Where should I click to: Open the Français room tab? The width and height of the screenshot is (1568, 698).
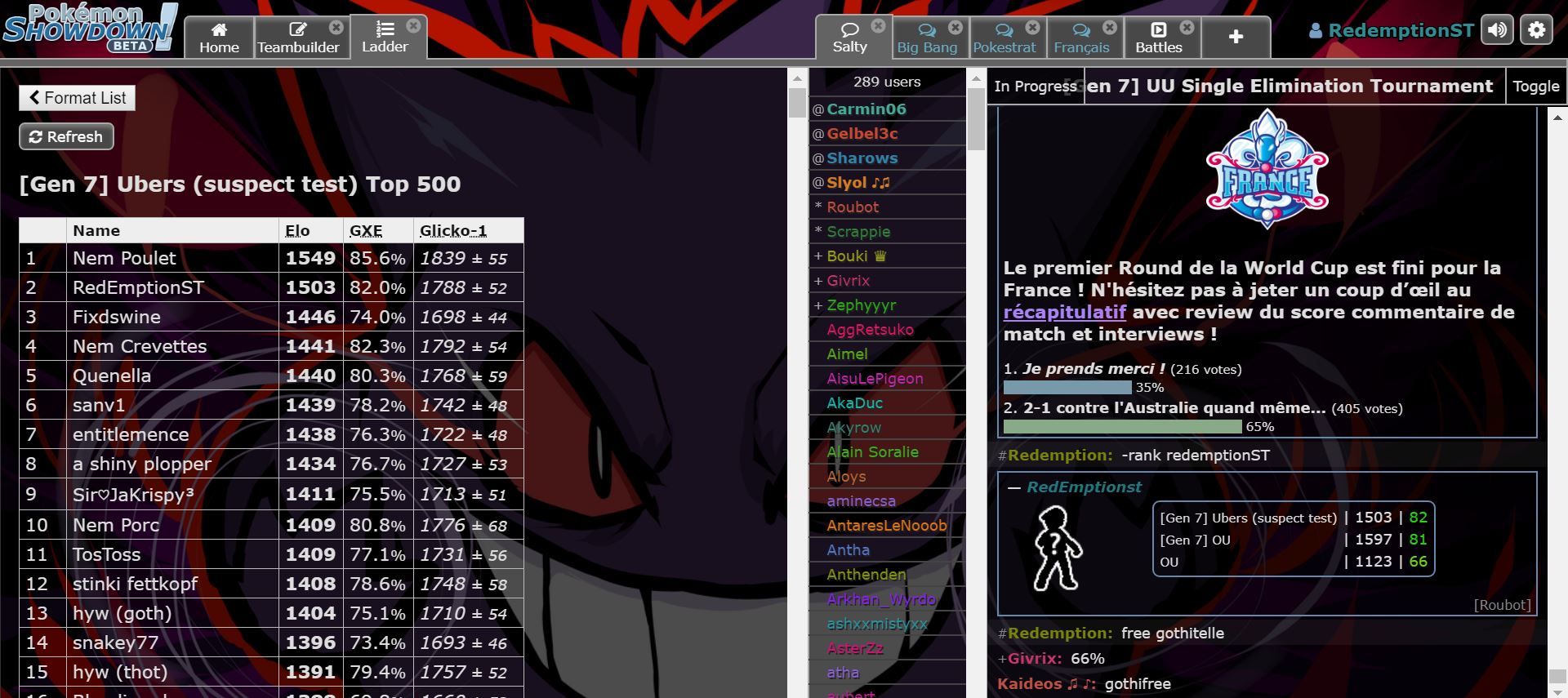(x=1081, y=38)
